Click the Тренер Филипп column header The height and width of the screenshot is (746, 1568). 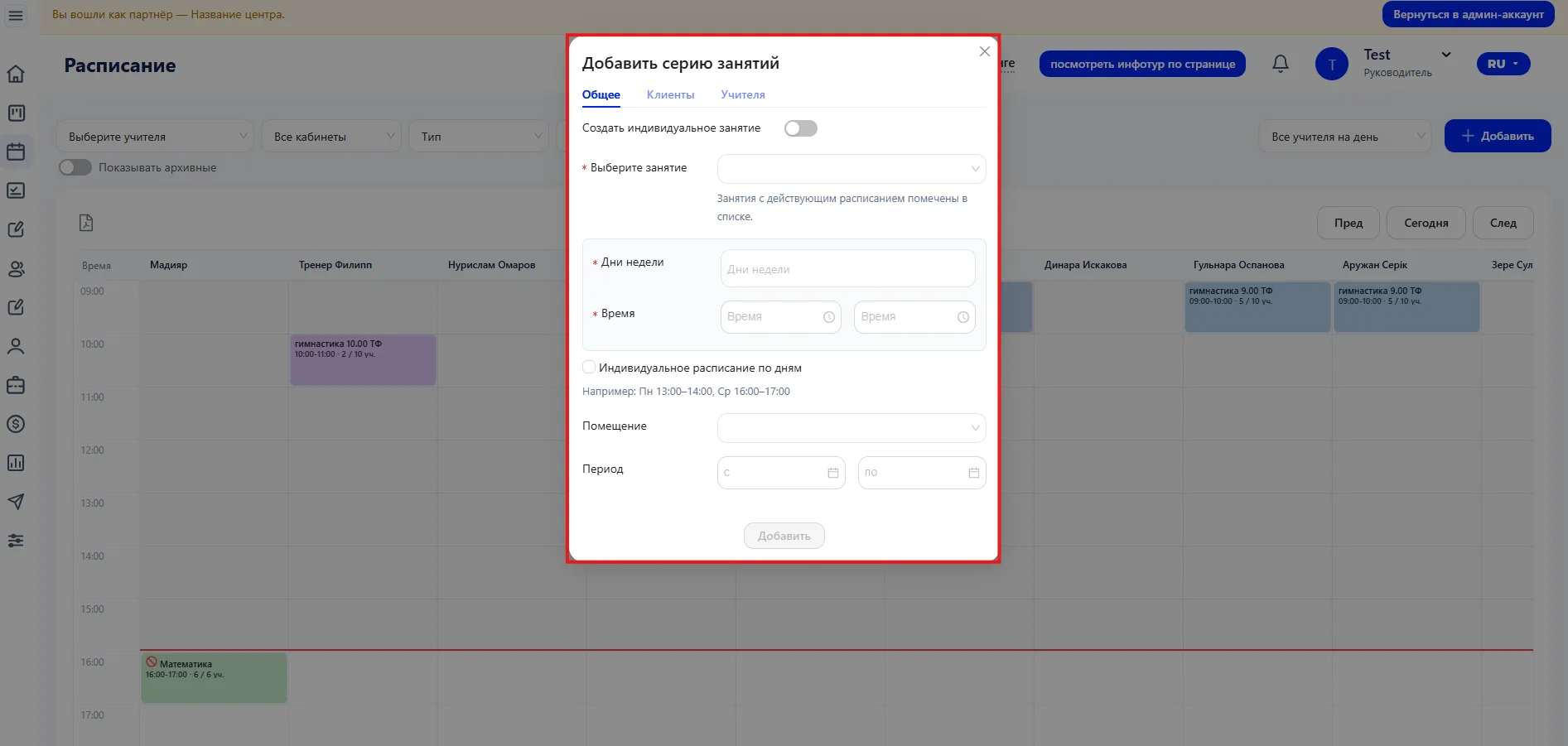(x=335, y=265)
